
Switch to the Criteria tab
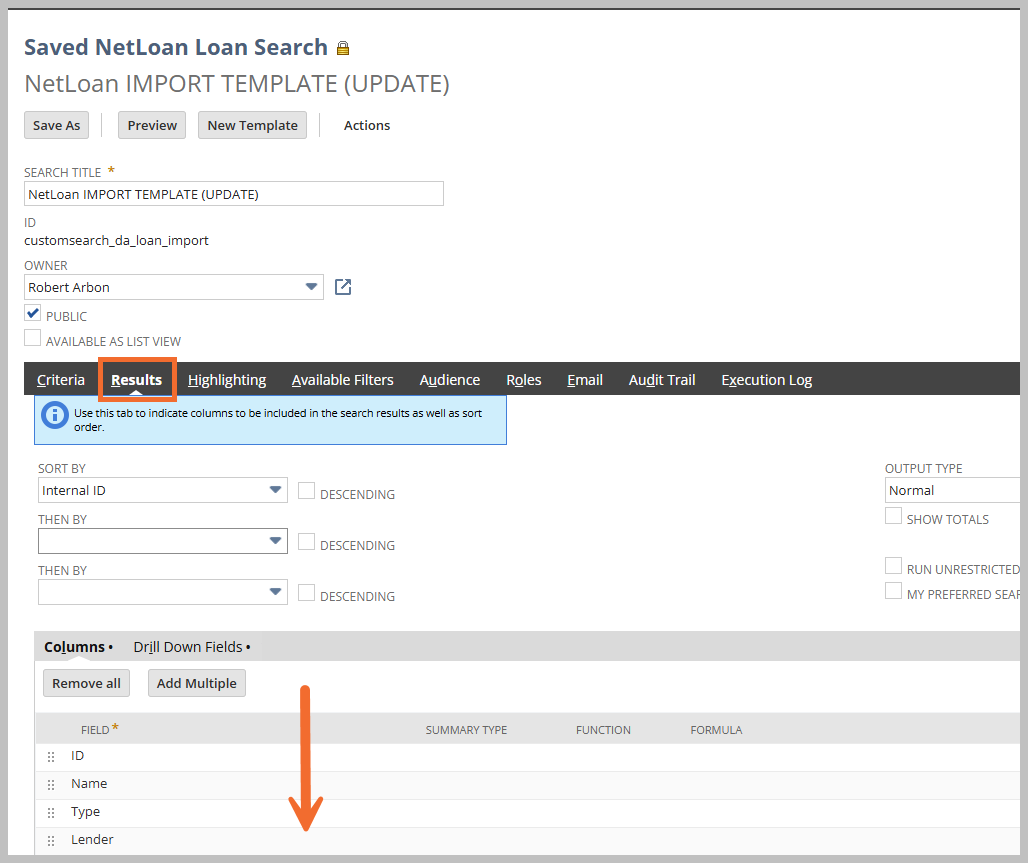click(61, 380)
